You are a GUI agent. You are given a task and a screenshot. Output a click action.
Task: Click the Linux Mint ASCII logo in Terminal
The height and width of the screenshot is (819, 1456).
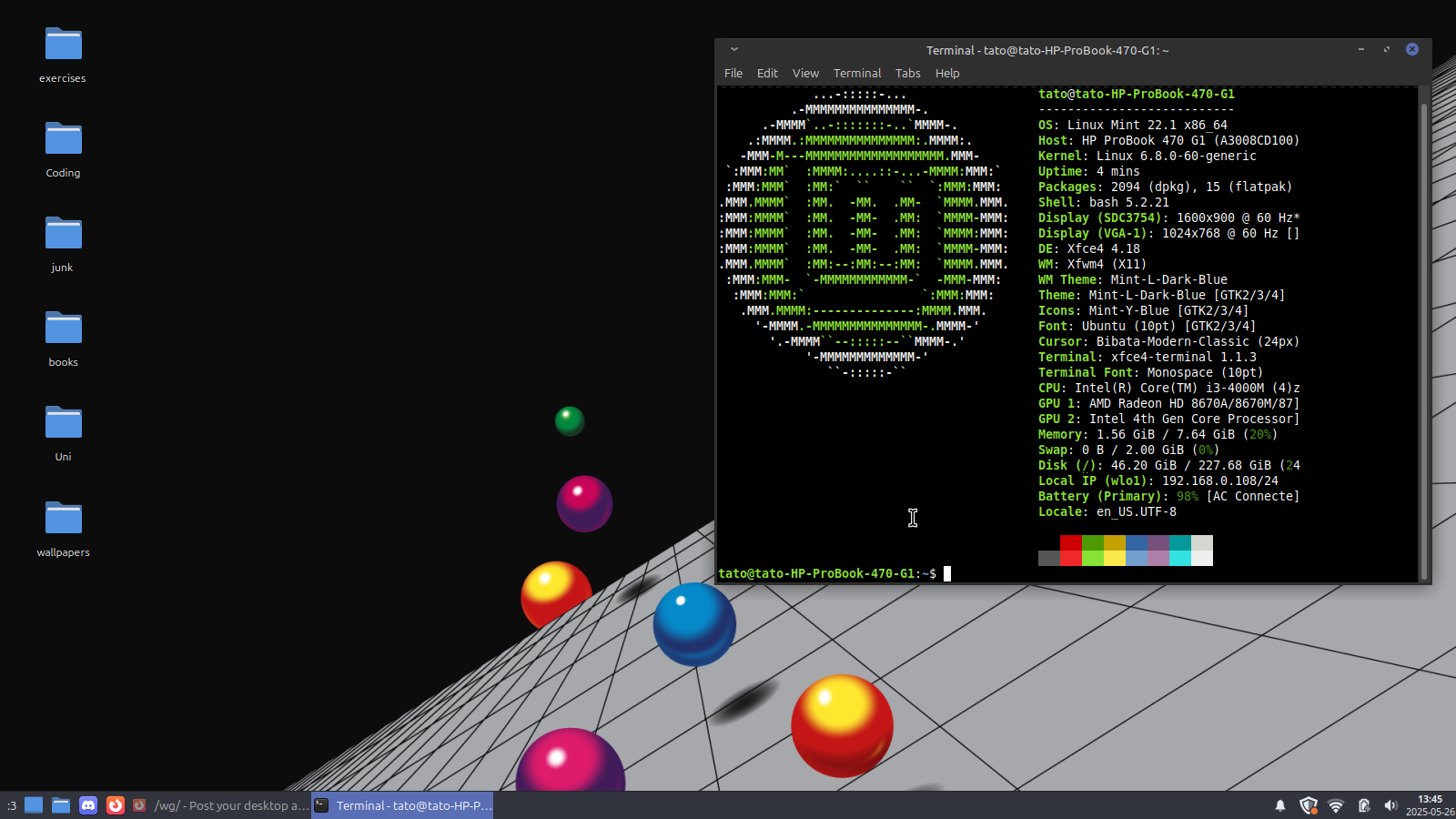point(864,233)
